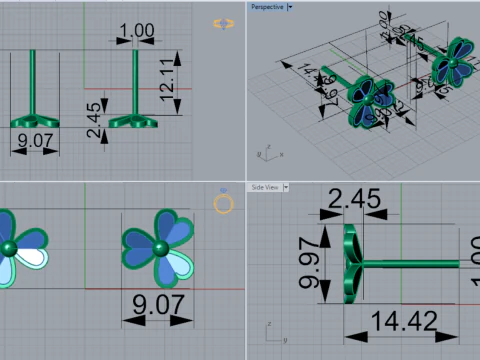Open the Side View viewport title
This screenshot has height=360, width=480.
265,187
